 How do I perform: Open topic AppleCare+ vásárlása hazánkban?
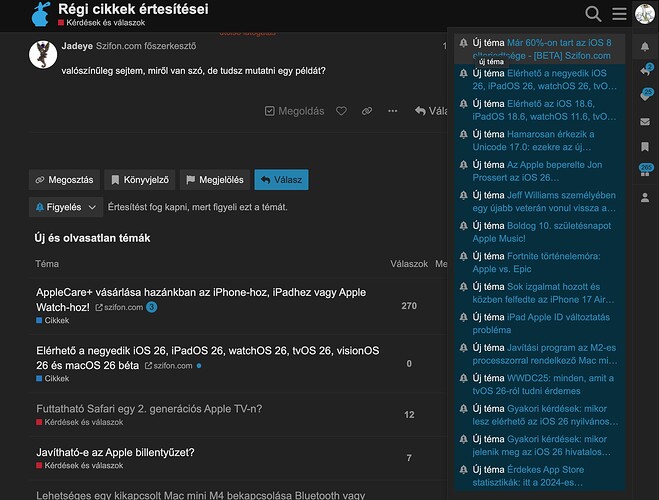click(201, 300)
